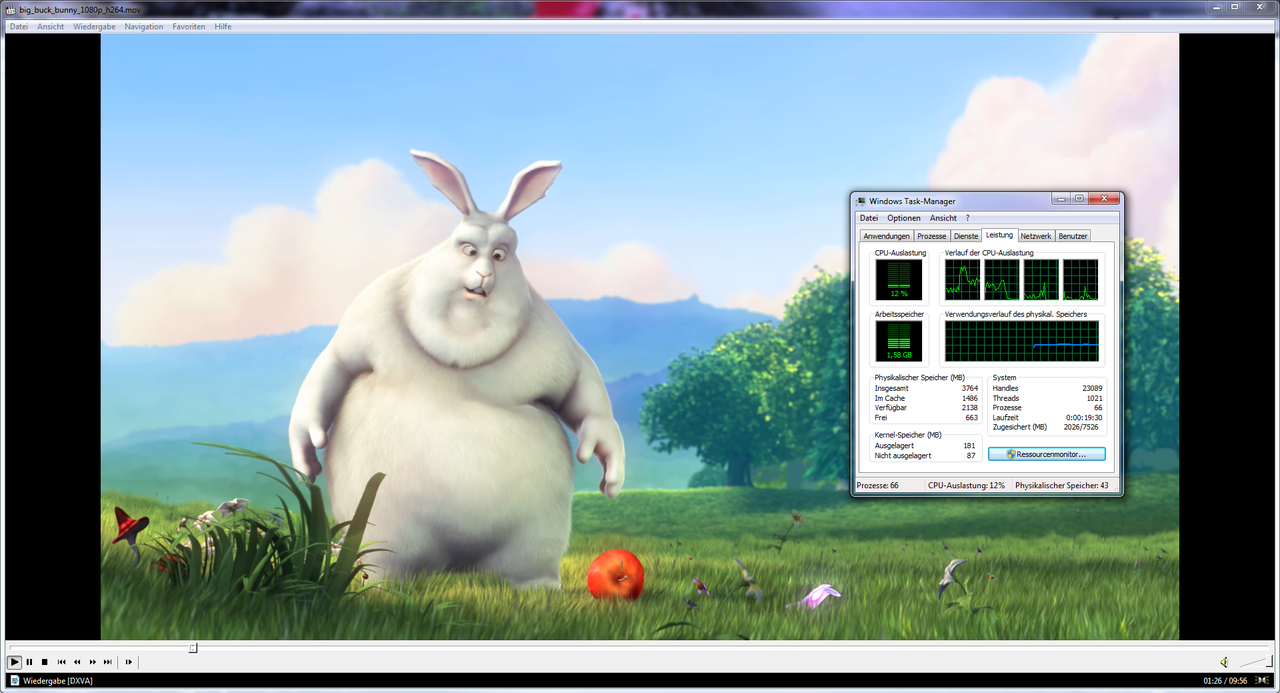
Task: Step forward one frame
Action: (129, 662)
